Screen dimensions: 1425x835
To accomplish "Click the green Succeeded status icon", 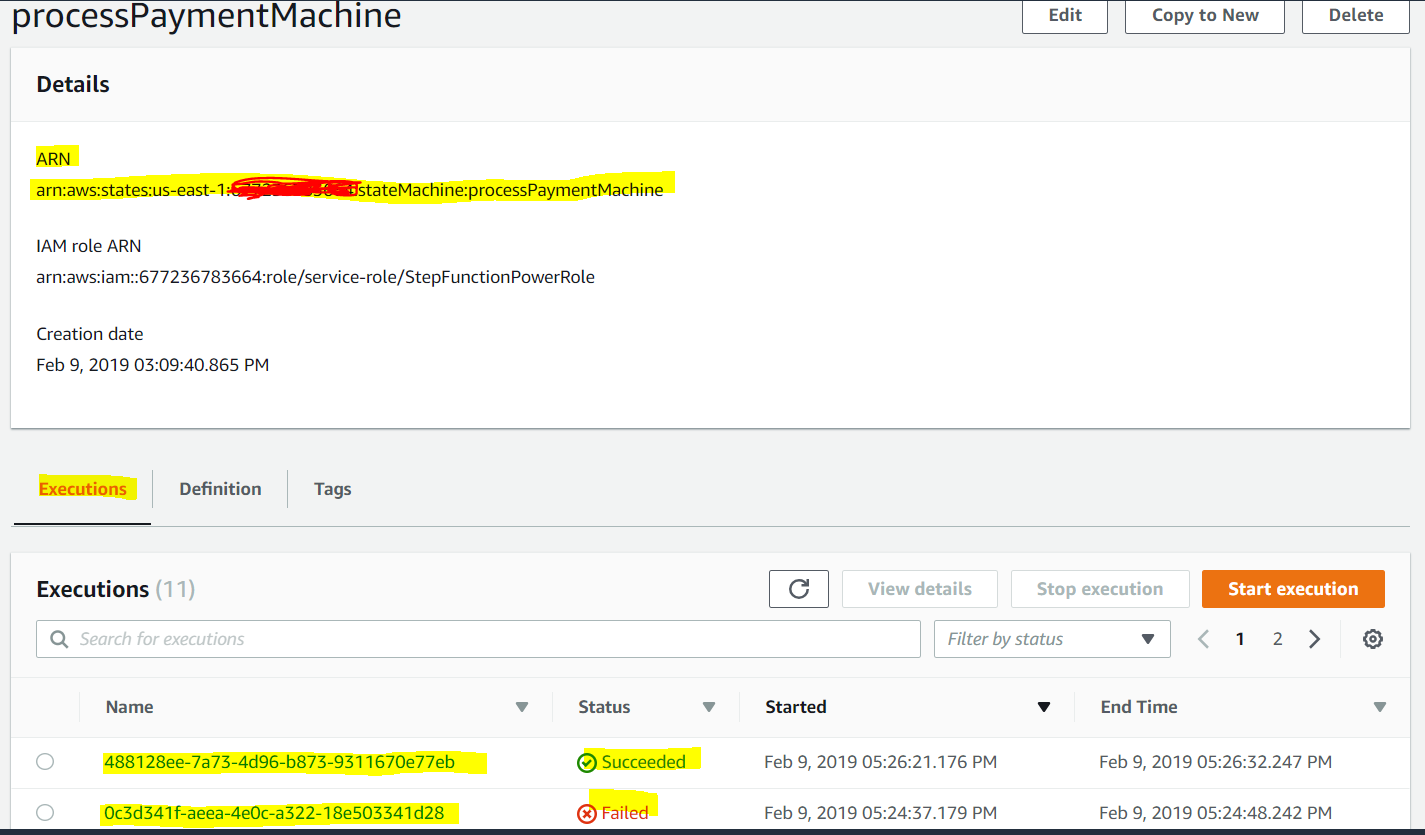I will (x=587, y=763).
